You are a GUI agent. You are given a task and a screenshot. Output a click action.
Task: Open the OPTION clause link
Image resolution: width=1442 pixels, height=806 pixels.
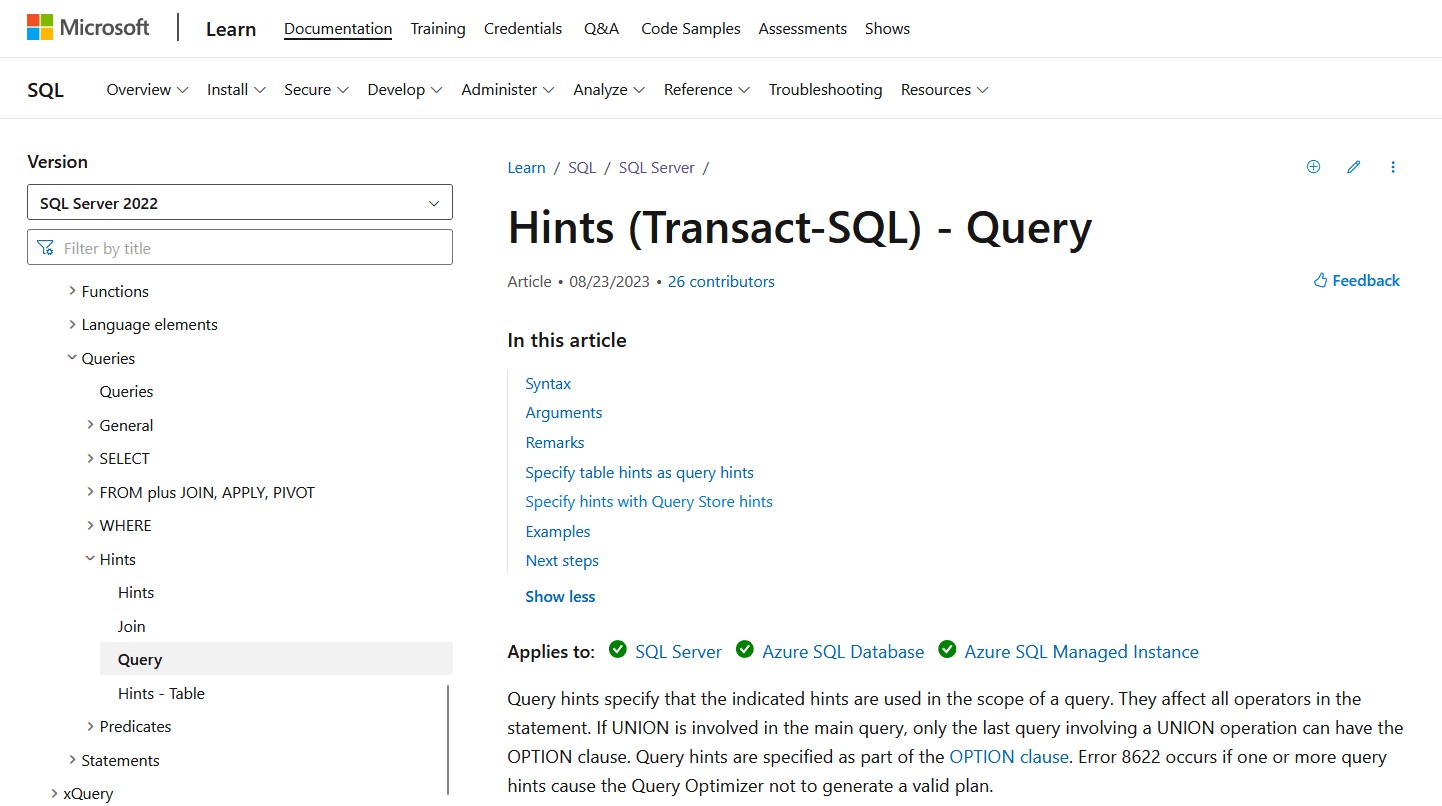tap(1008, 757)
